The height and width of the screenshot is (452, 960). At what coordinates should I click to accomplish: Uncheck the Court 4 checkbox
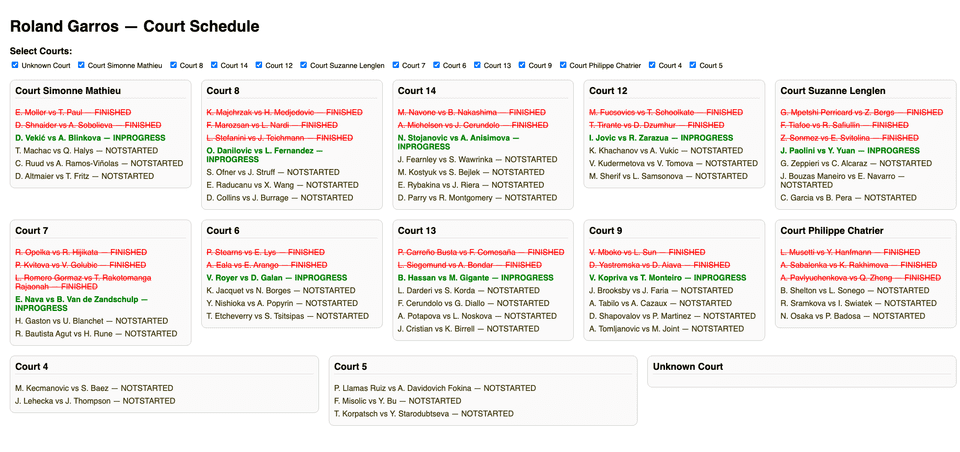tap(652, 66)
